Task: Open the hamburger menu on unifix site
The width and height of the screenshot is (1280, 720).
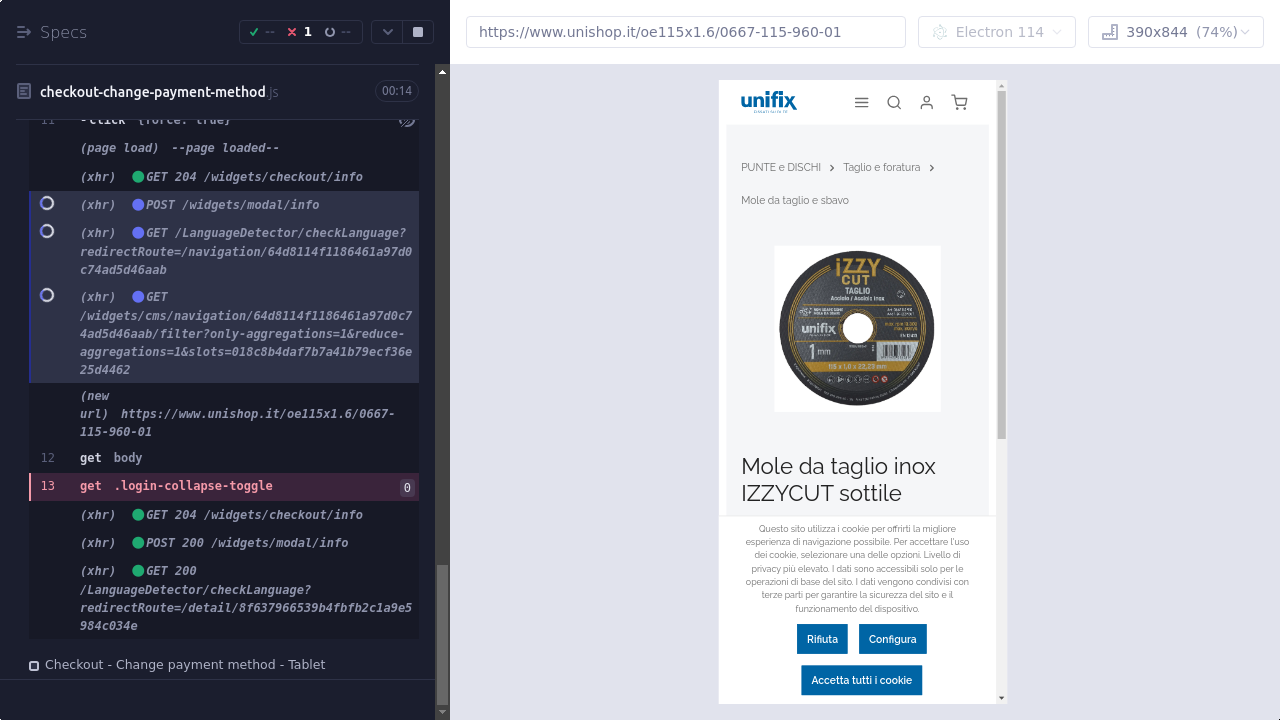Action: coord(861,102)
